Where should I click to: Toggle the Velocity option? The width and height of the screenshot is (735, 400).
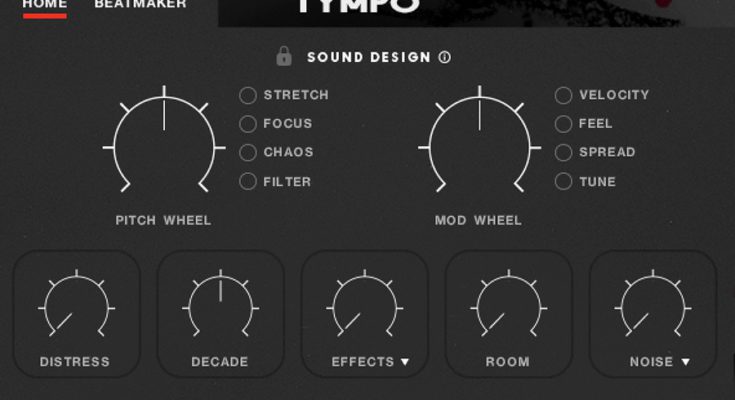pos(563,95)
